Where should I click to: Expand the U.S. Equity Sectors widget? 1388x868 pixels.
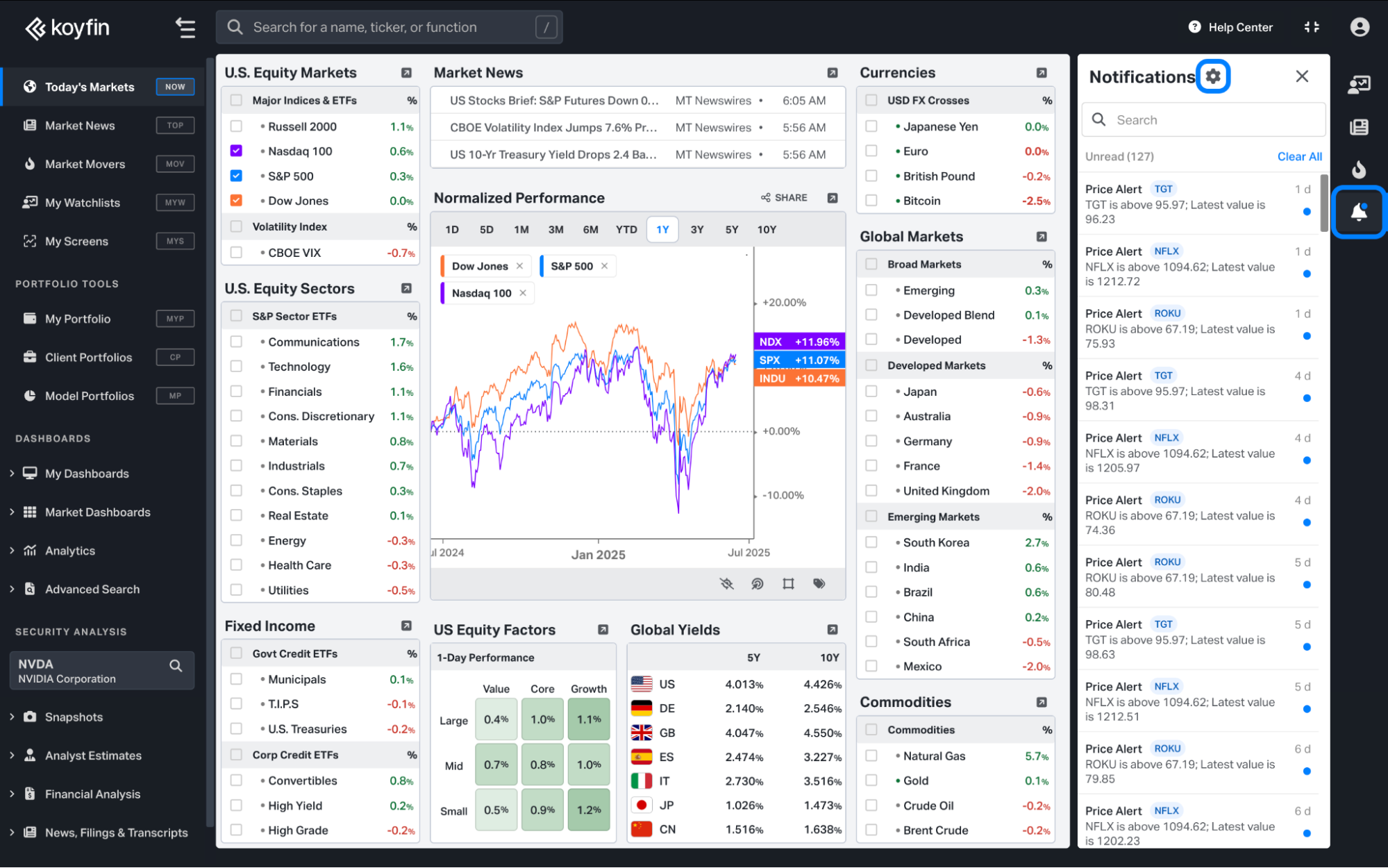tap(407, 288)
